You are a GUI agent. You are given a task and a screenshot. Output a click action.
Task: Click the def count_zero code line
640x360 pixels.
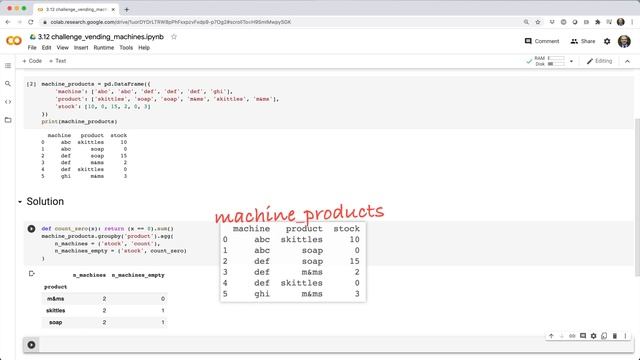107,229
